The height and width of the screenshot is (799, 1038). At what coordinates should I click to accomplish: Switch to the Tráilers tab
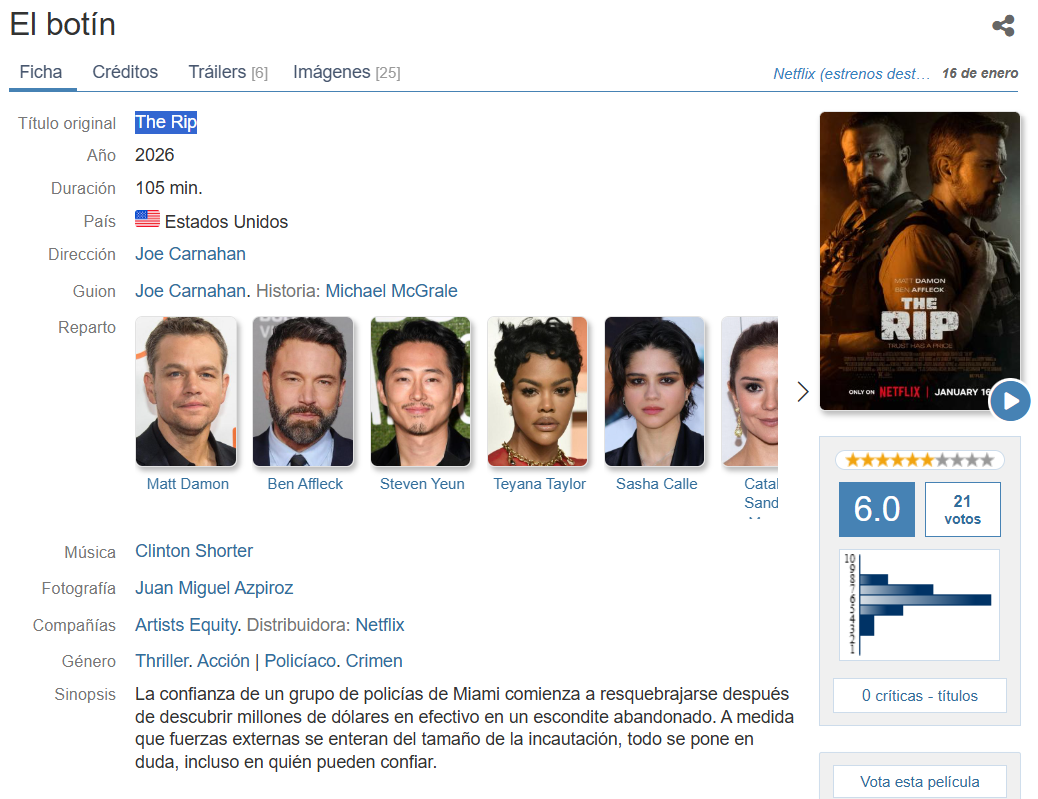(x=227, y=72)
